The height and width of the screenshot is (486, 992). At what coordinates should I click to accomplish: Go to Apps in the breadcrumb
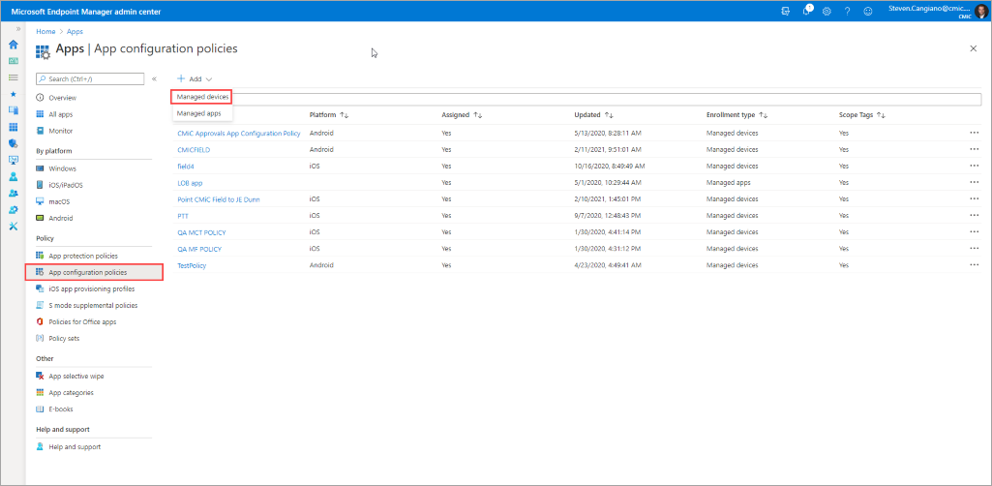click(x=75, y=31)
